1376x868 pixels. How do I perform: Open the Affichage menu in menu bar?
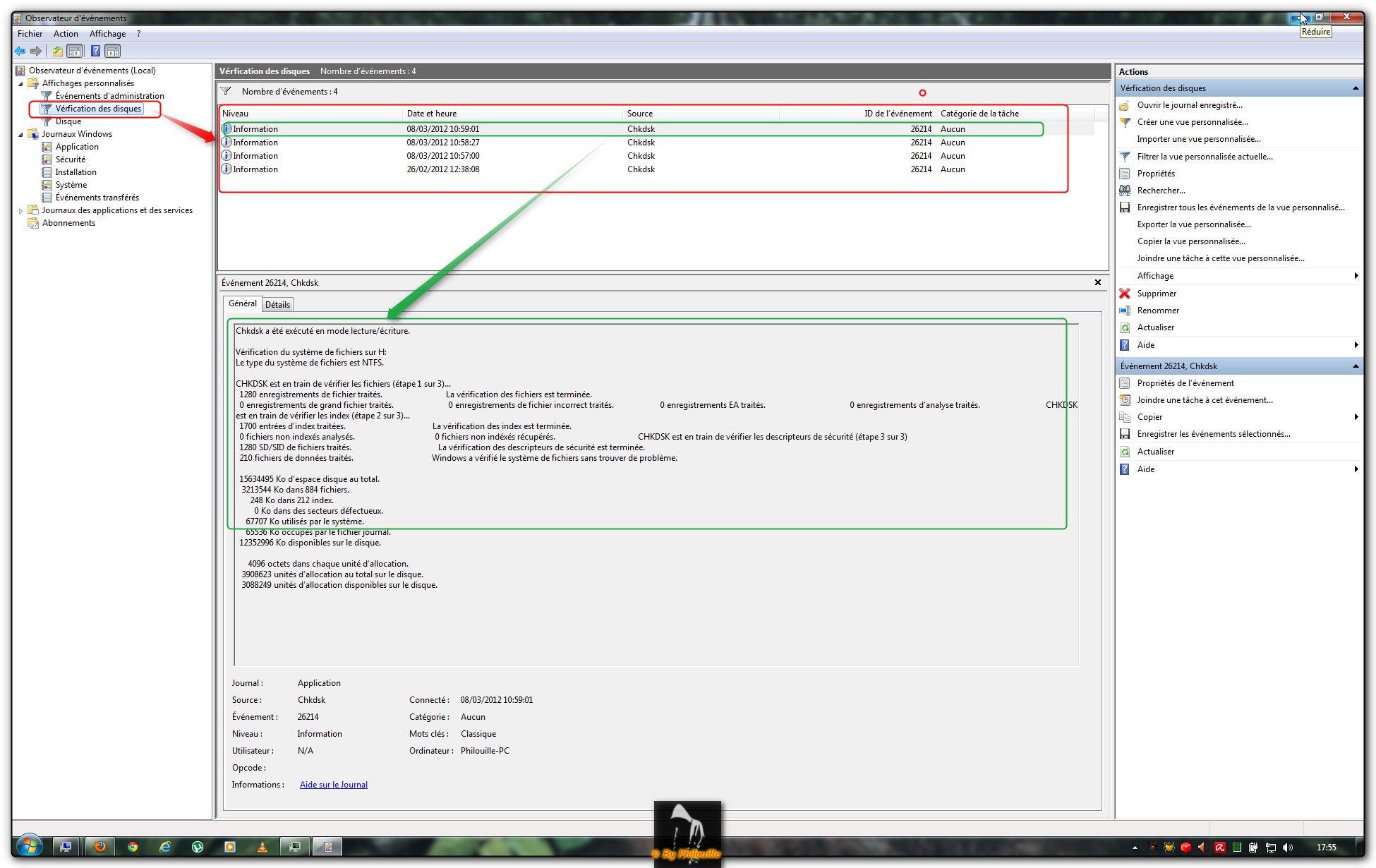[x=107, y=34]
